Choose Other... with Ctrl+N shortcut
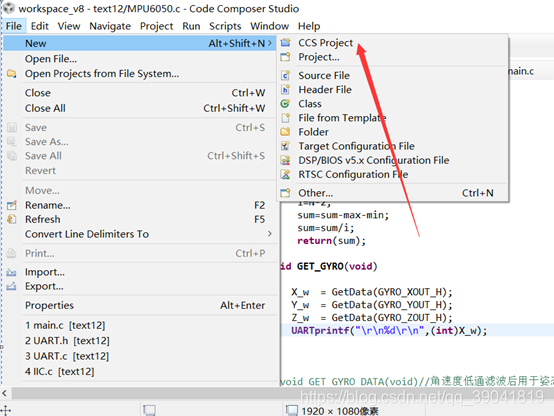554x416 pixels. 393,193
